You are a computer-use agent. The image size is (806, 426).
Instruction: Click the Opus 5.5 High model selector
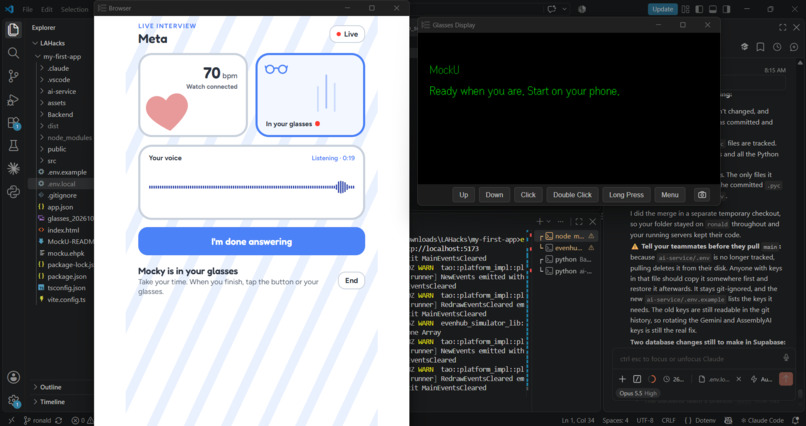pyautogui.click(x=638, y=393)
